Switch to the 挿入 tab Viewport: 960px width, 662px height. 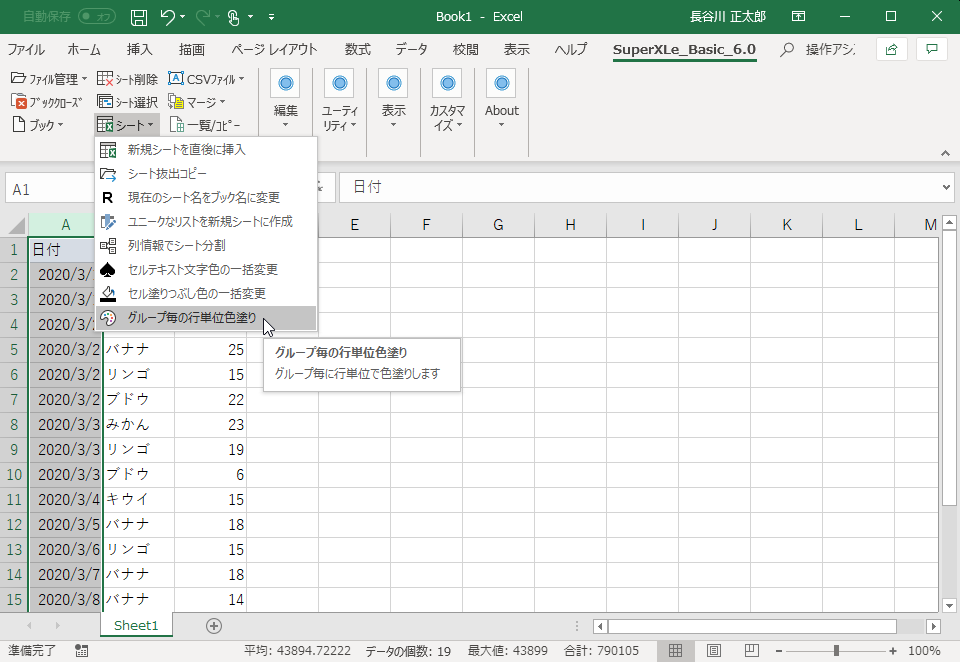[x=139, y=50]
